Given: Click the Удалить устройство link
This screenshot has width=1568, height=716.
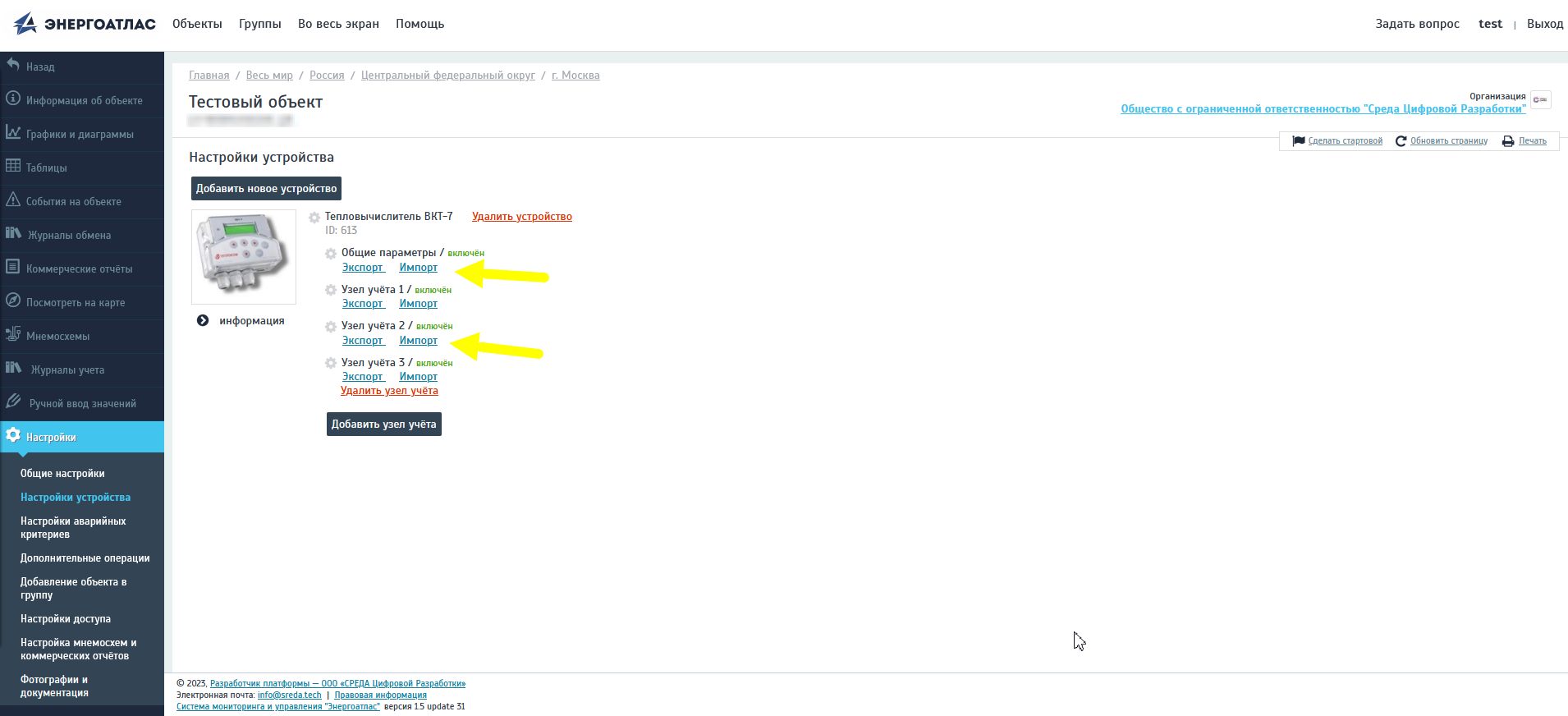Looking at the screenshot, I should tap(522, 217).
